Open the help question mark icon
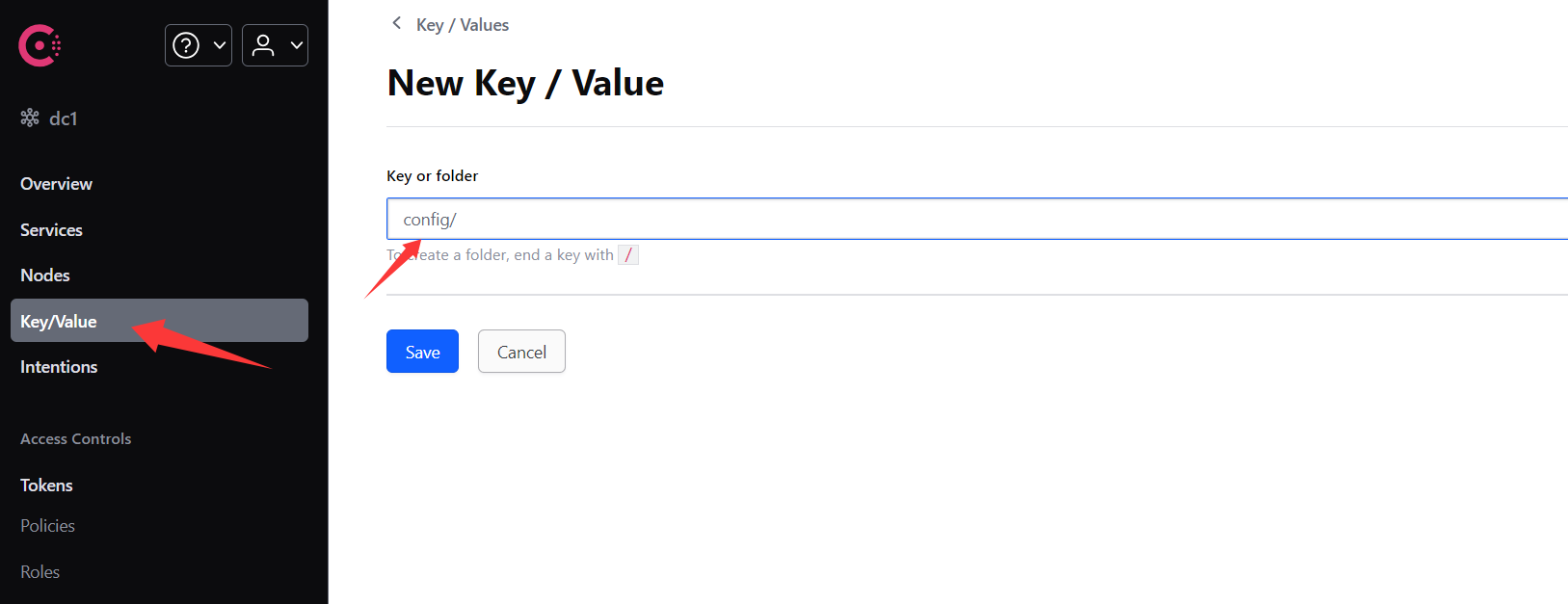This screenshot has height=604, width=1568. pyautogui.click(x=186, y=45)
